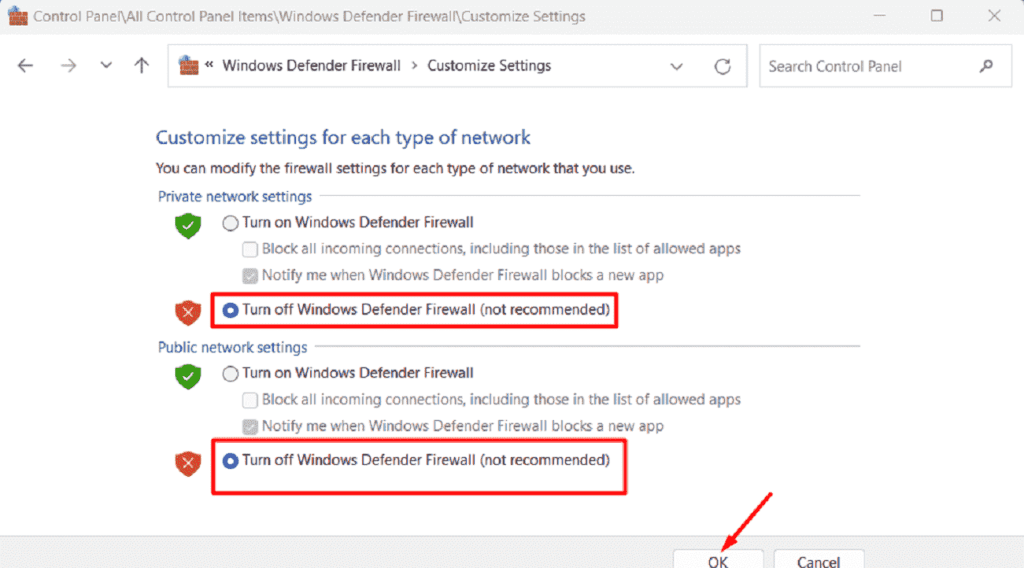
Task: Open recent locations chevron beside forward arrow
Action: pos(106,65)
